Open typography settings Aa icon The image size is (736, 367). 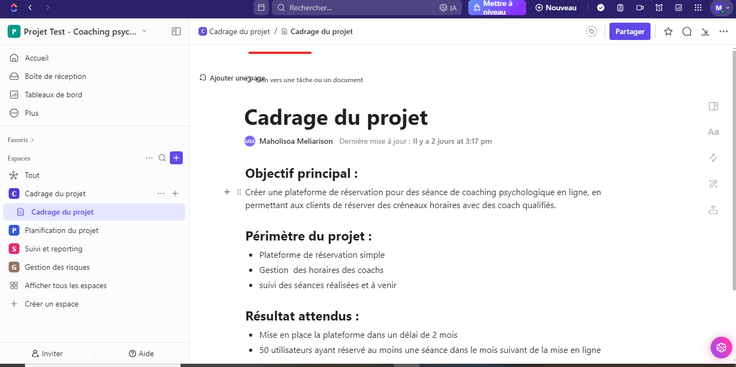tap(713, 132)
